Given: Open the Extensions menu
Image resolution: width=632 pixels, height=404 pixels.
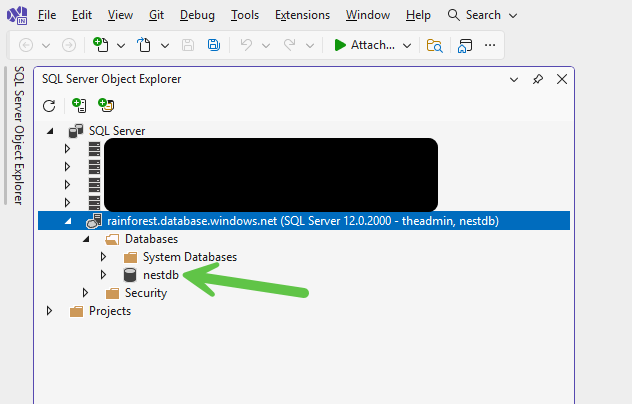Looking at the screenshot, I should (302, 15).
